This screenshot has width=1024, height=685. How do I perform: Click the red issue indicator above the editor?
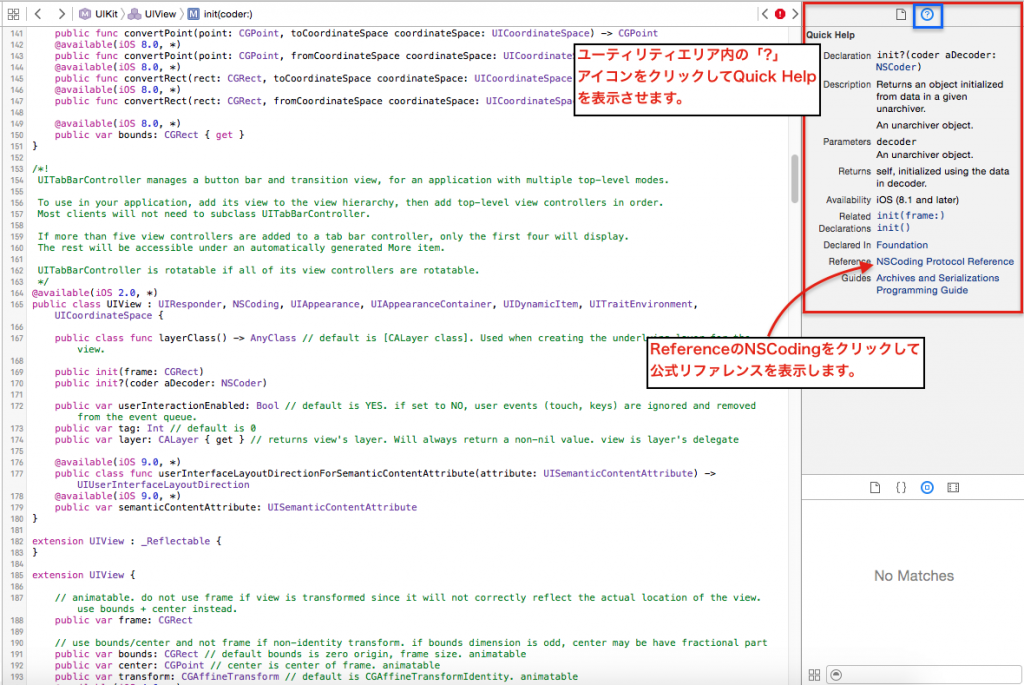[778, 13]
